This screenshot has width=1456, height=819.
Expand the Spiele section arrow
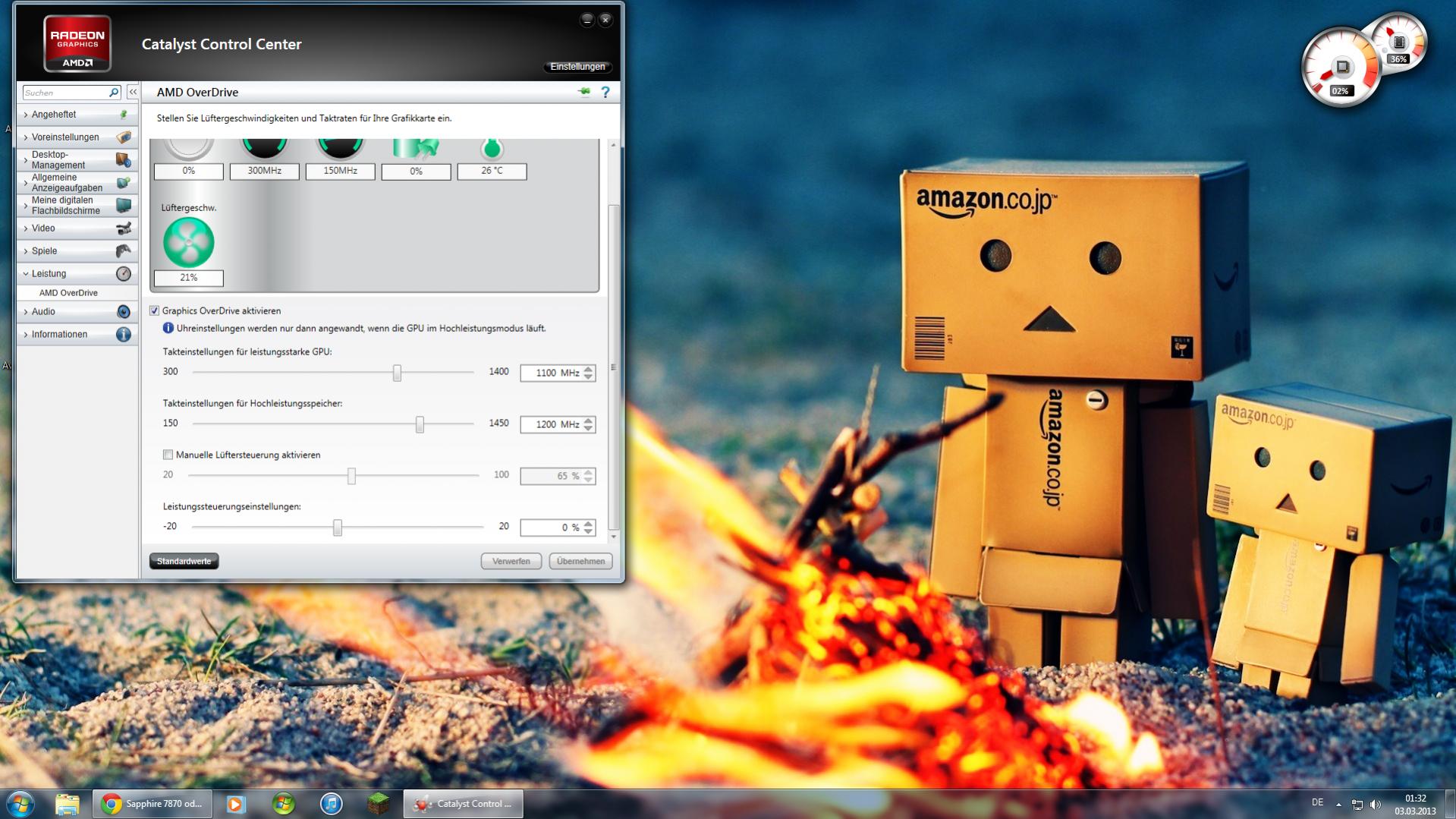click(26, 251)
